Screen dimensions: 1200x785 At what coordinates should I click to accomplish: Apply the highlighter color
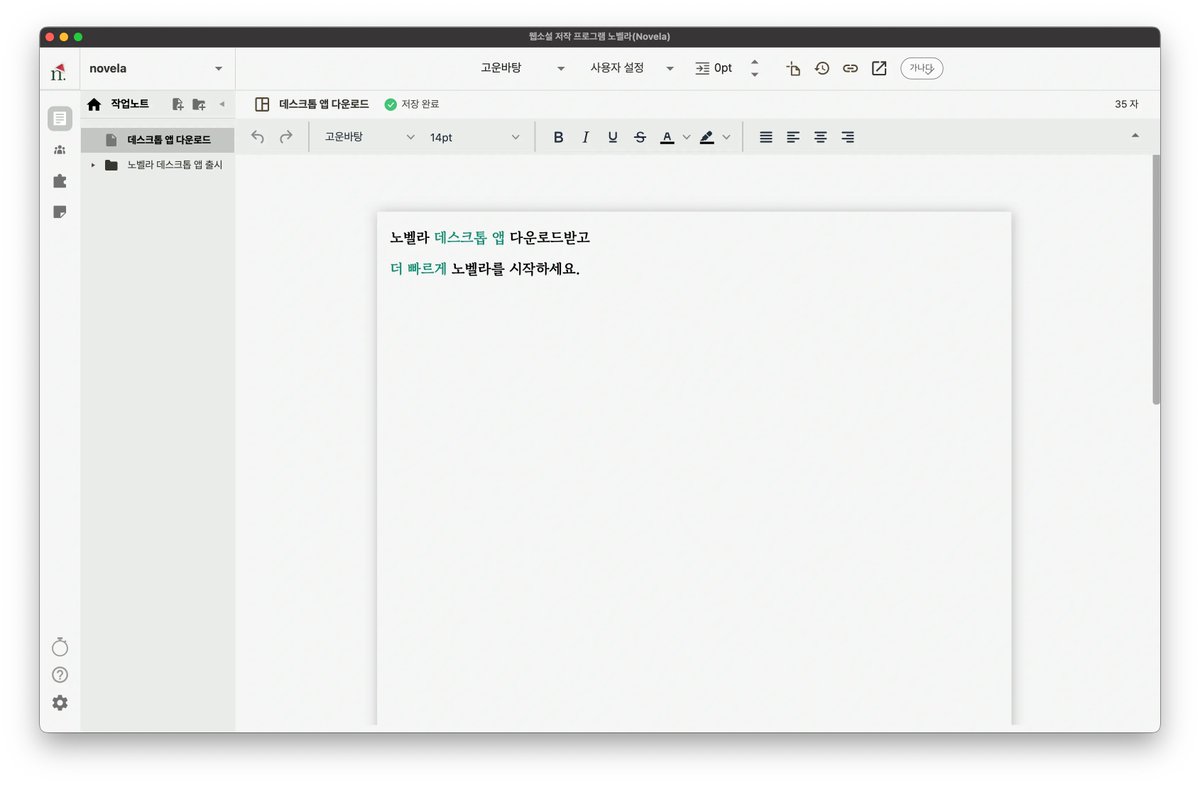point(707,137)
